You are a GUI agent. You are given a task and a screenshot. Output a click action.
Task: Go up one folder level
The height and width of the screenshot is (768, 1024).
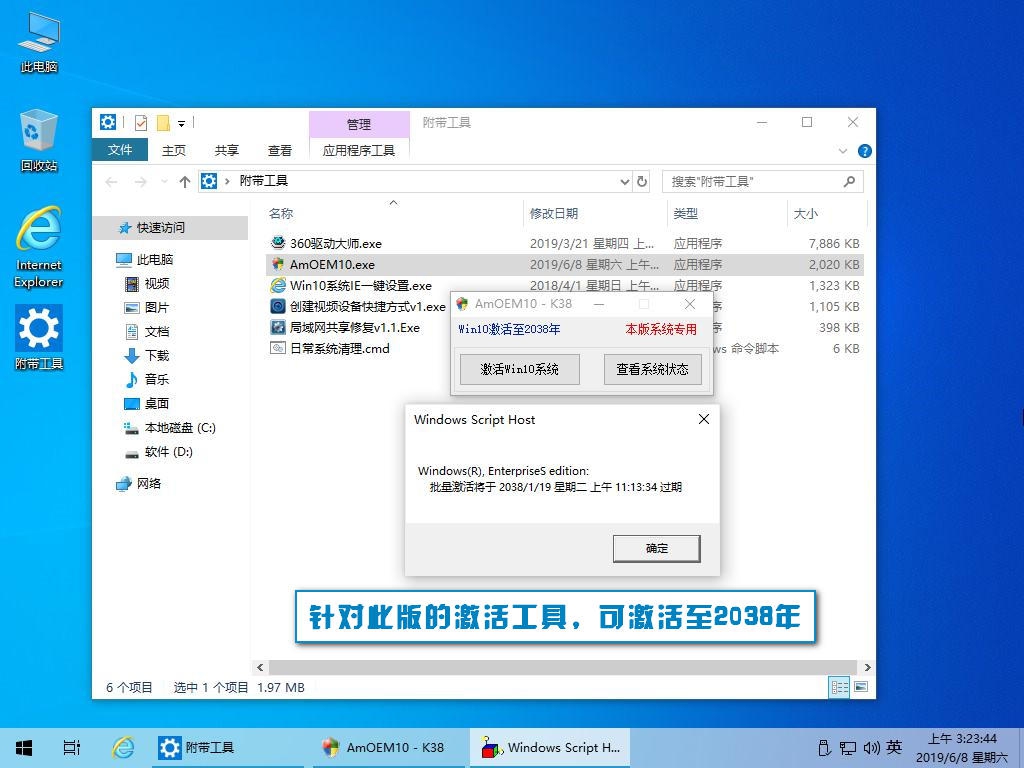tap(185, 181)
